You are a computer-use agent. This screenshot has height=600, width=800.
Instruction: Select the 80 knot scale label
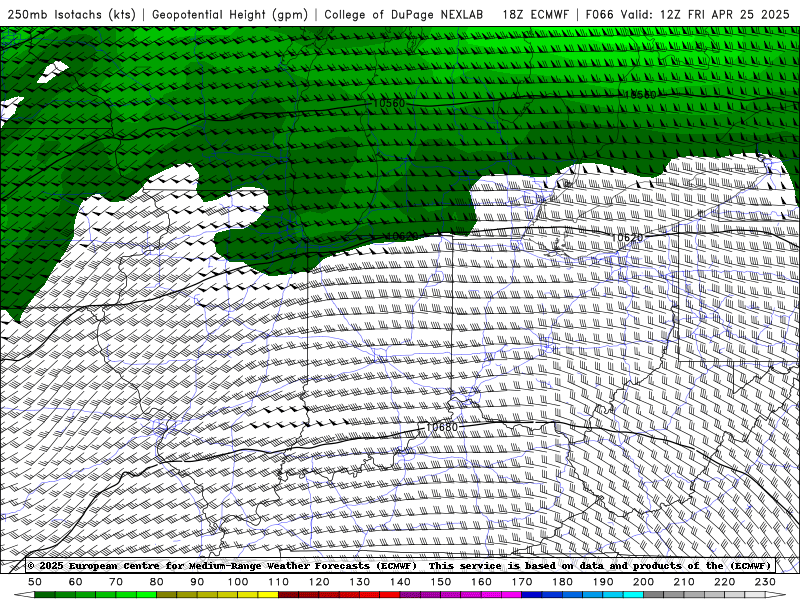157,582
